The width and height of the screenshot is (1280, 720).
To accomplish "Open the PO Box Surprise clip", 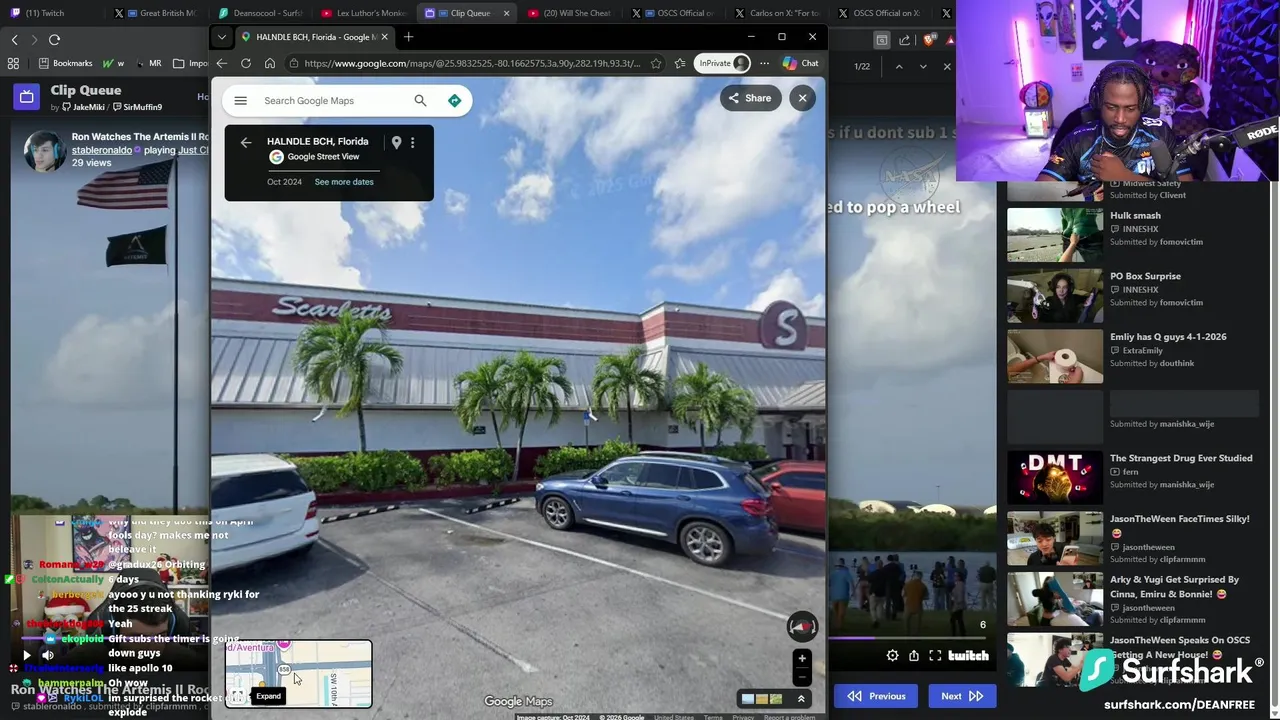I will 1145,276.
